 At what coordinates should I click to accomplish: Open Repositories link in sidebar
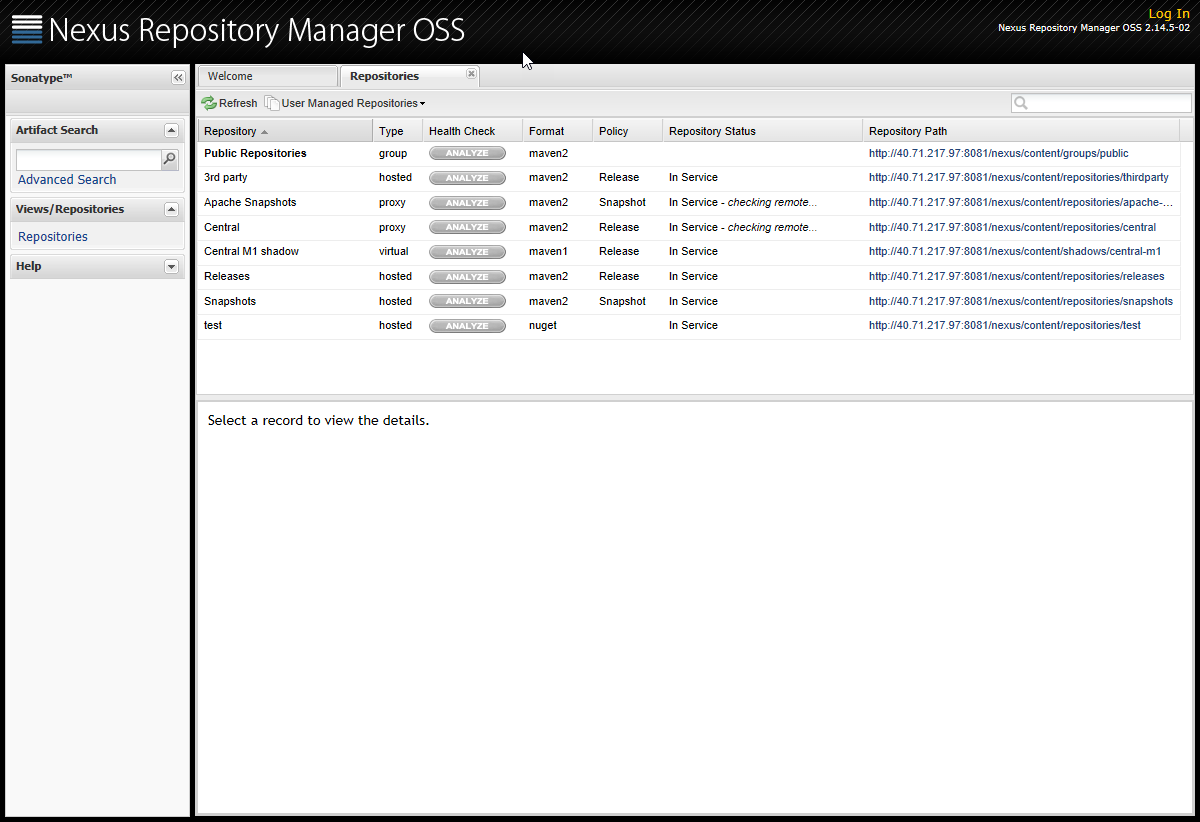(53, 237)
